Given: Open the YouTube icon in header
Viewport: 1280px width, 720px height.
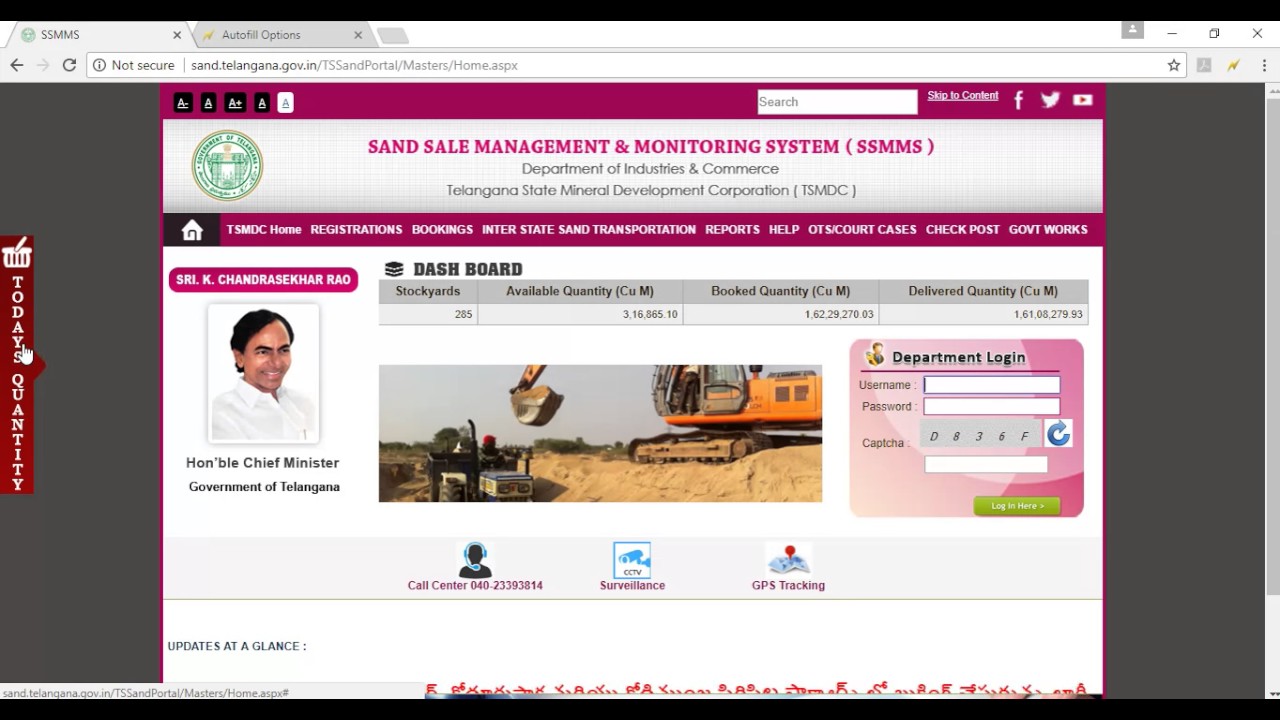Looking at the screenshot, I should (1082, 100).
